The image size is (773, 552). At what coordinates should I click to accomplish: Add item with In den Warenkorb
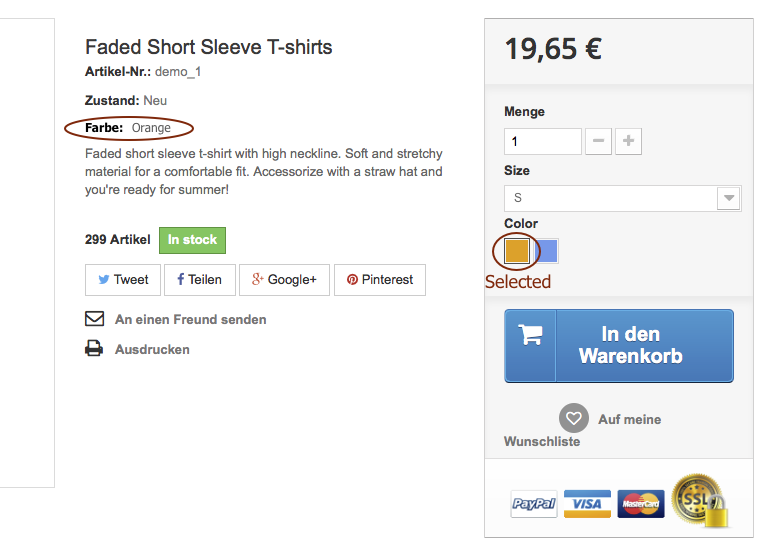point(619,345)
